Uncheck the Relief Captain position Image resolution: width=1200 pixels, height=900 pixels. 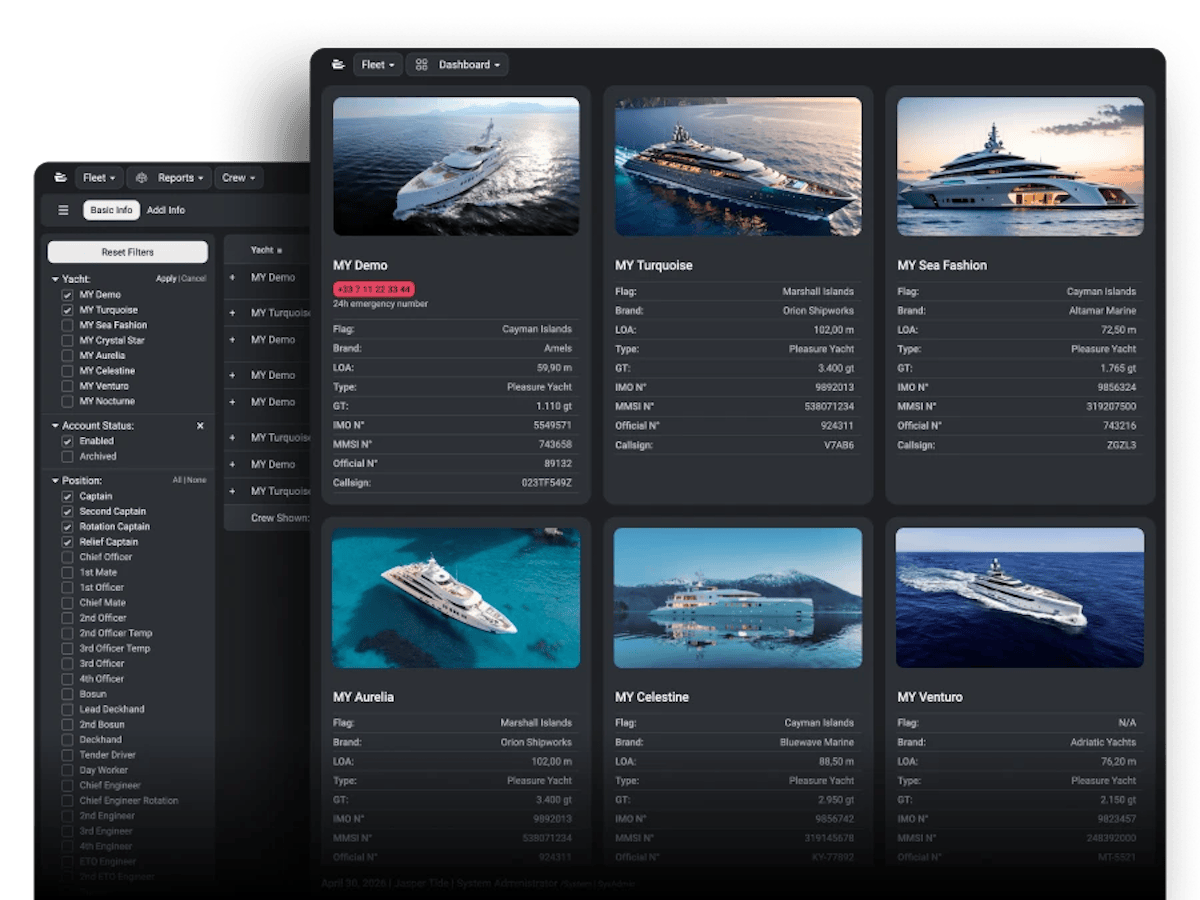67,542
